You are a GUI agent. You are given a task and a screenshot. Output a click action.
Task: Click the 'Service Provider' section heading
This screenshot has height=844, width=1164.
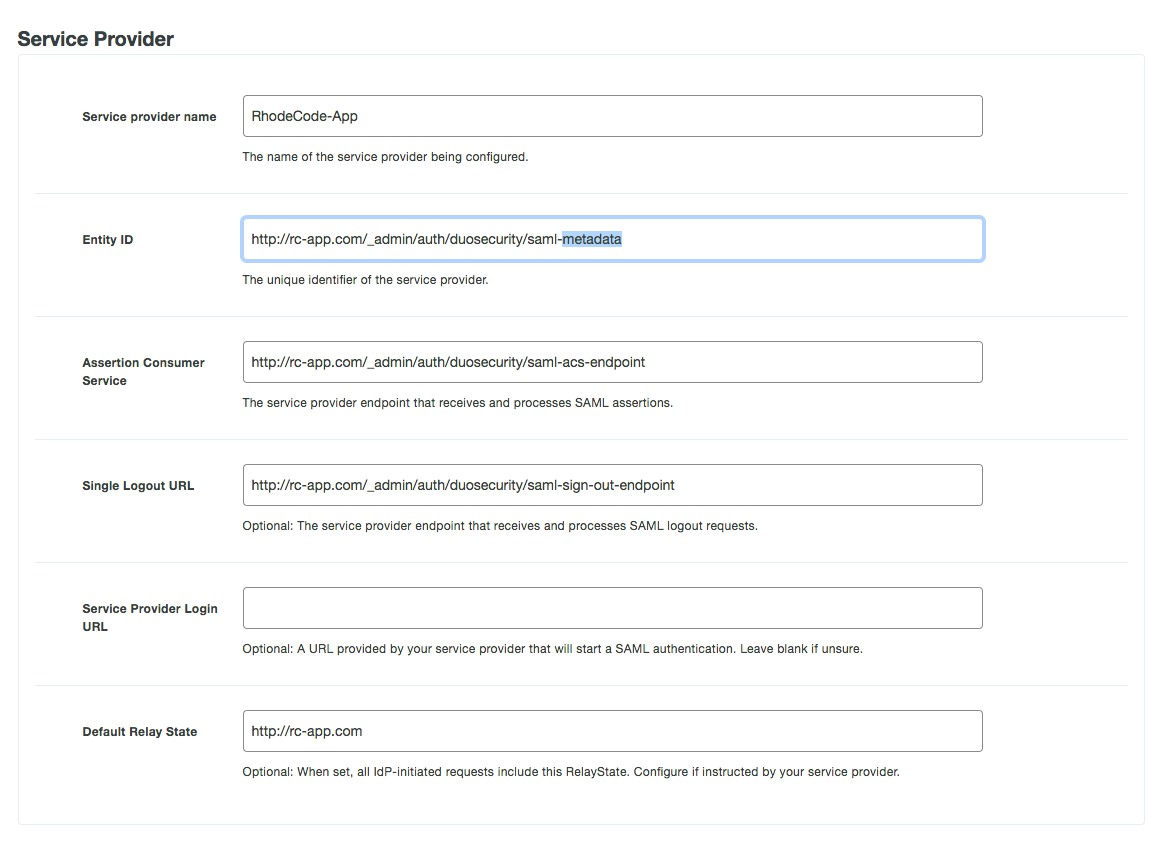tap(96, 39)
